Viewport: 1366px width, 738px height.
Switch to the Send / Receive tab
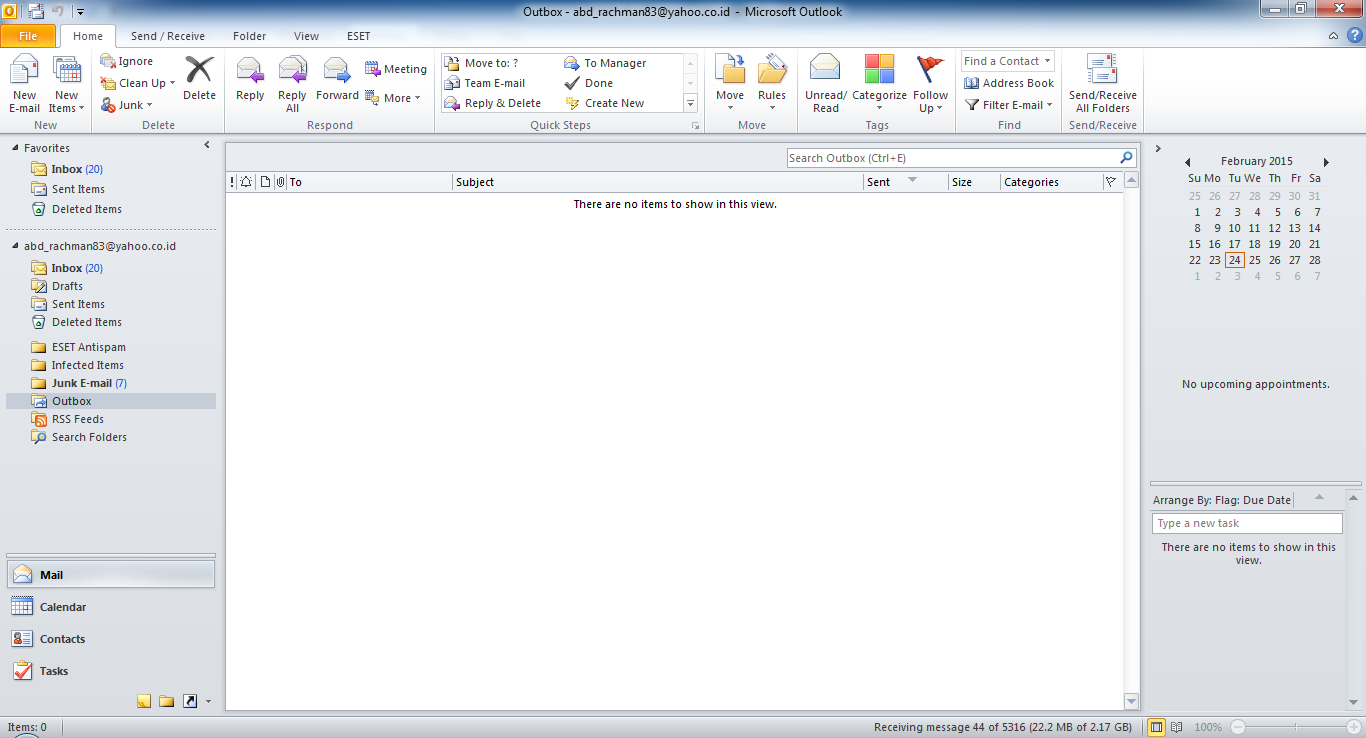(167, 36)
